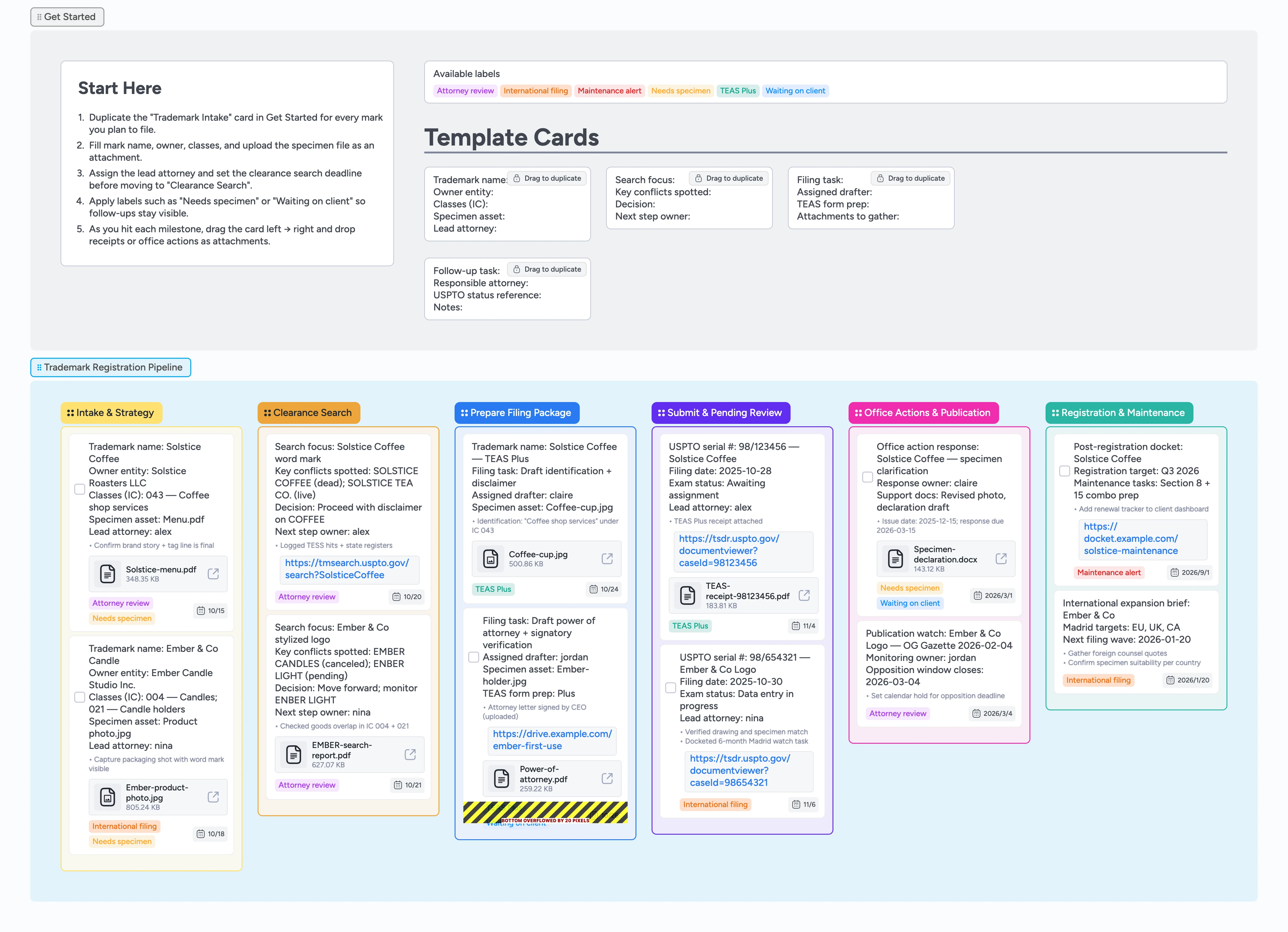Open Solstice-menu.pdf external link icon
This screenshot has height=932, width=1288.
(x=213, y=573)
